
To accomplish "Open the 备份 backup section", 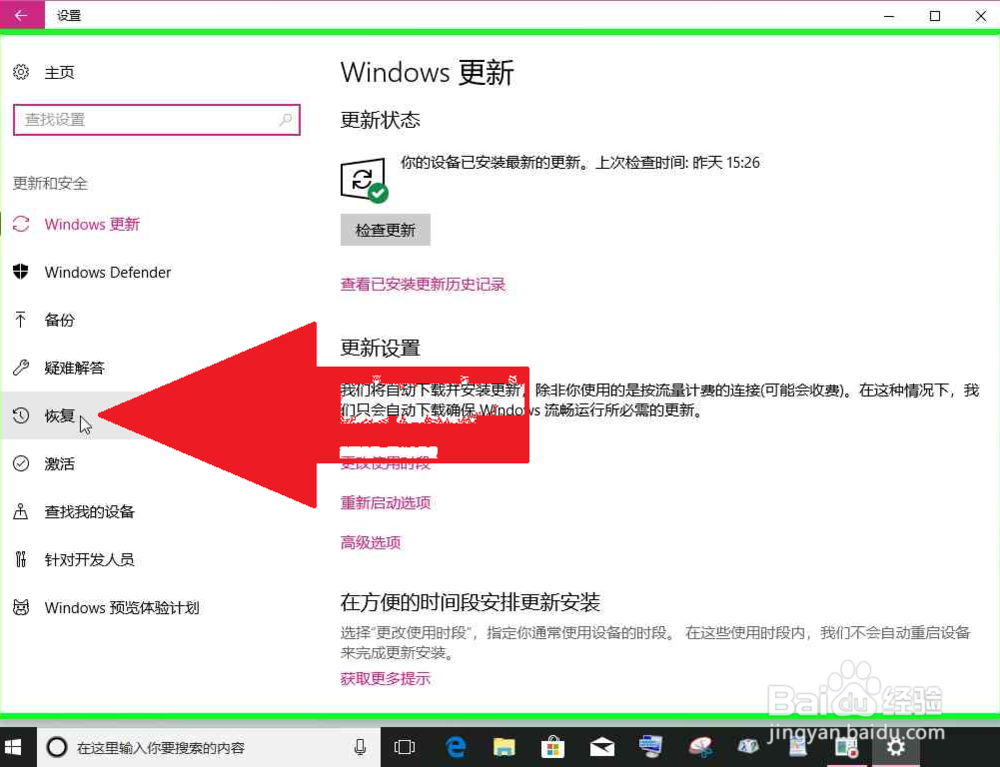I will pyautogui.click(x=59, y=320).
